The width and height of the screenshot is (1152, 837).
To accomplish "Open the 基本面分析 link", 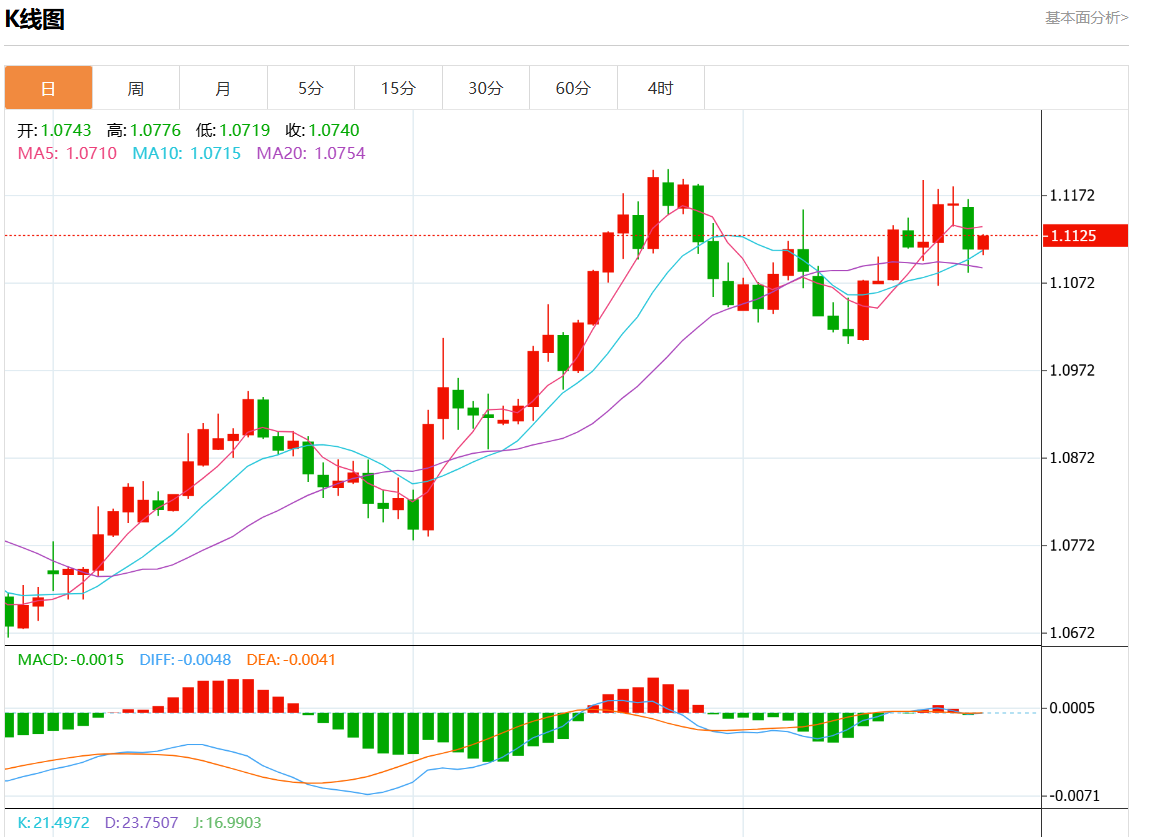I will click(1086, 17).
